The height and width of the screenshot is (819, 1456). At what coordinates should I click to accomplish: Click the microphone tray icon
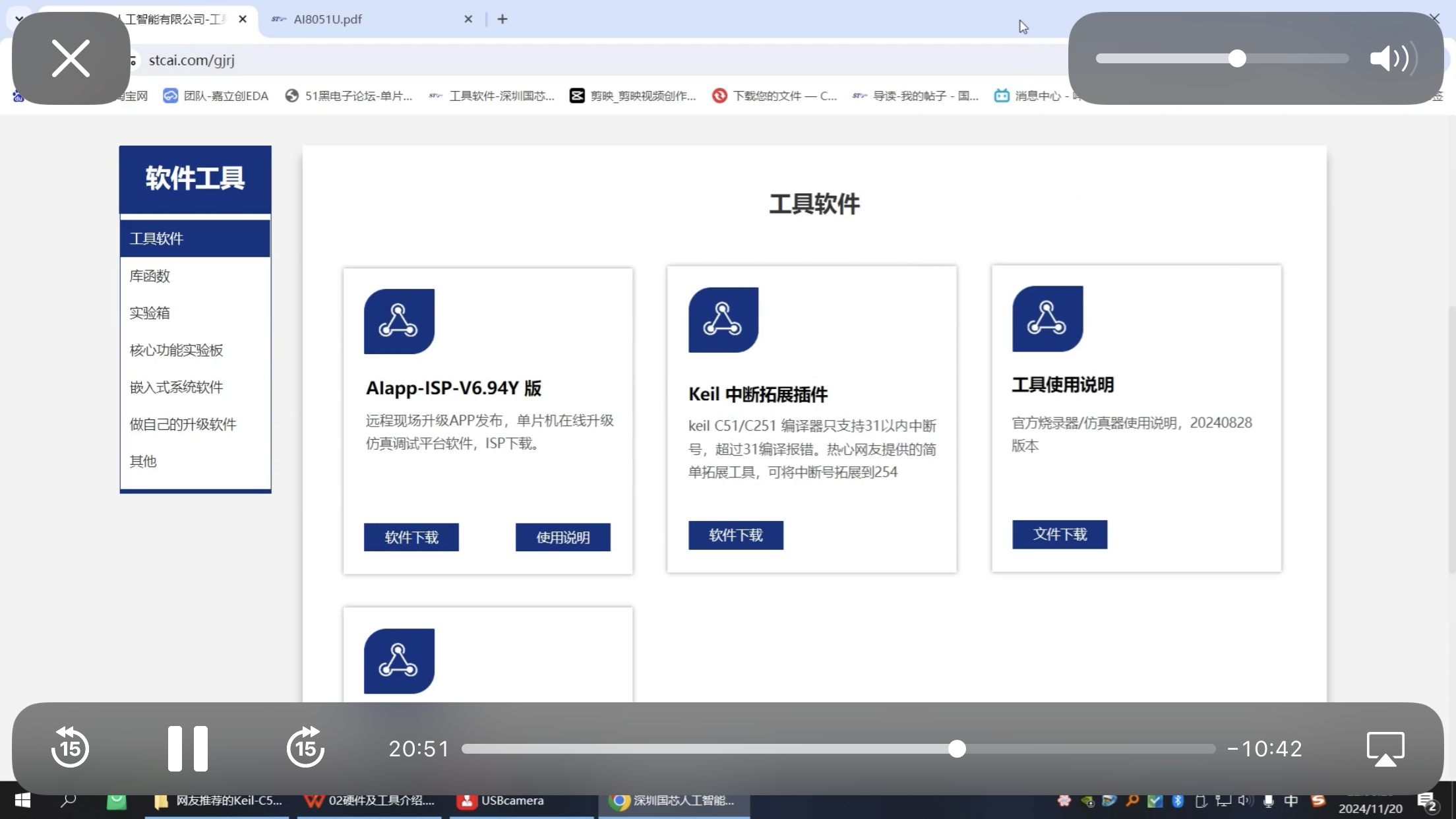point(1268,801)
